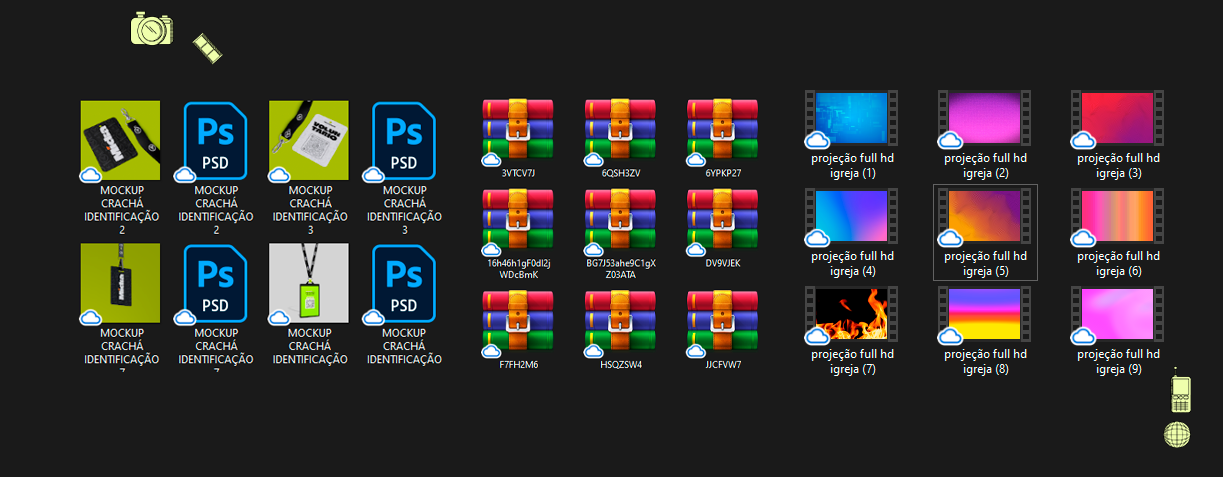This screenshot has width=1223, height=477.
Task: Select video projeção full hd igreja (1)
Action: coord(851,119)
